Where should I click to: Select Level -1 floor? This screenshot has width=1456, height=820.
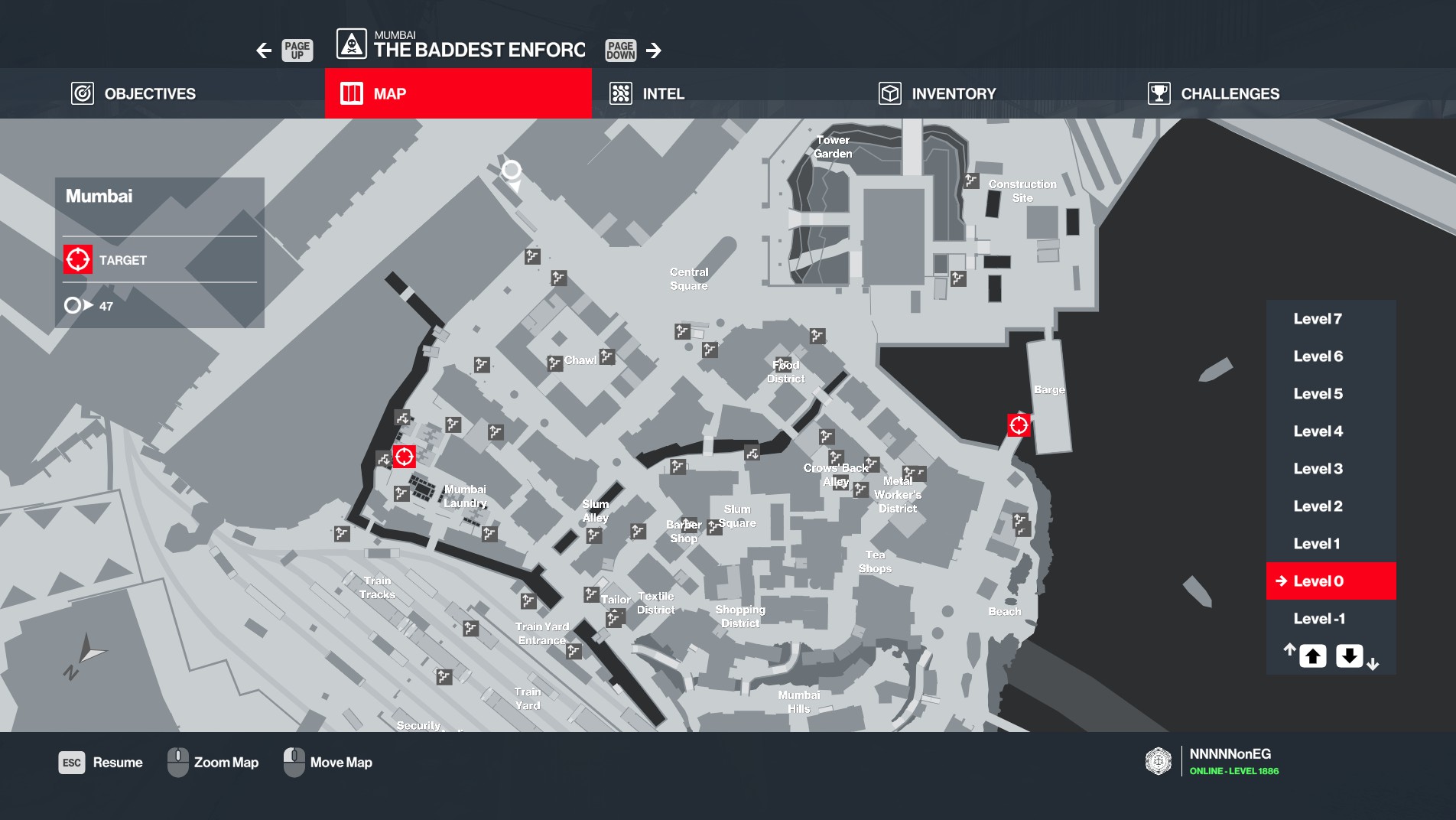tap(1318, 619)
